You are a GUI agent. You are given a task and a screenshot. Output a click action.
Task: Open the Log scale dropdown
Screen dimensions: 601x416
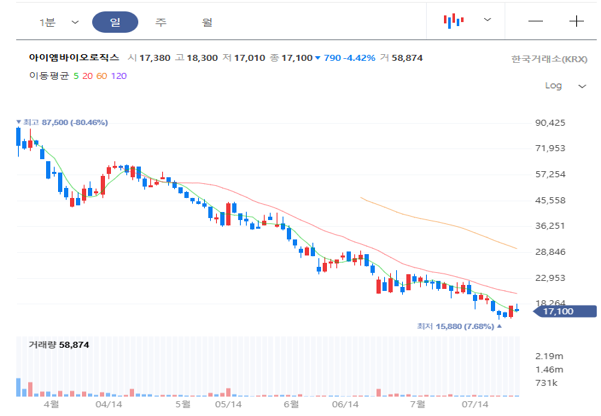[565, 86]
